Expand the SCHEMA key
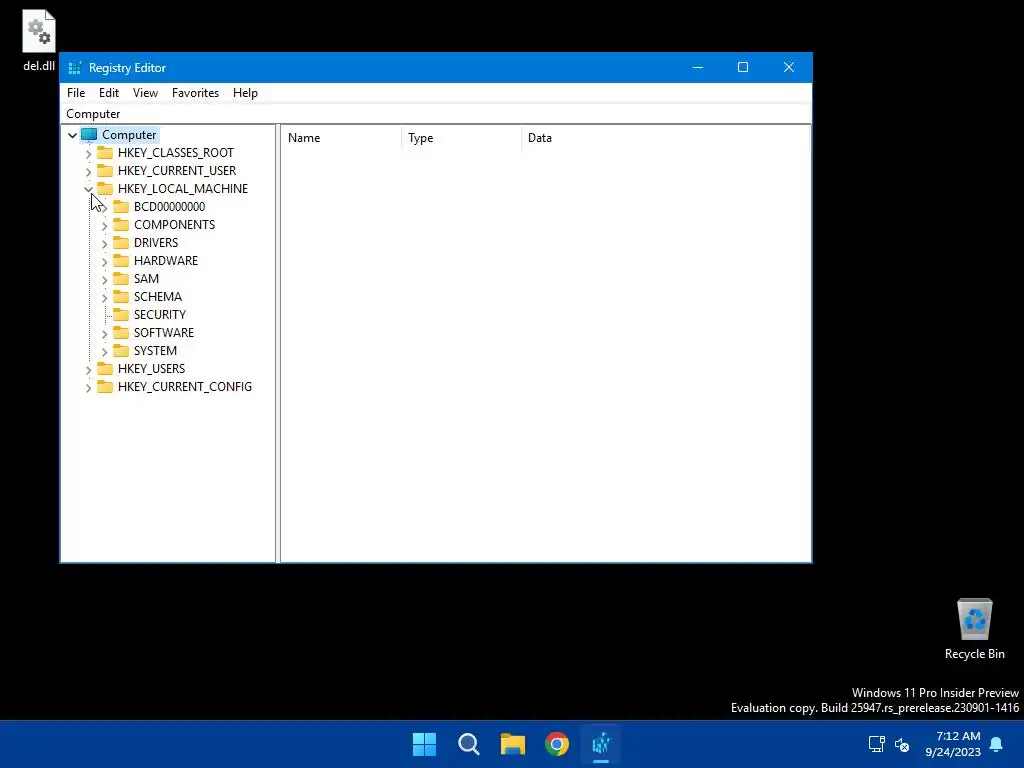1024x768 pixels. click(104, 297)
